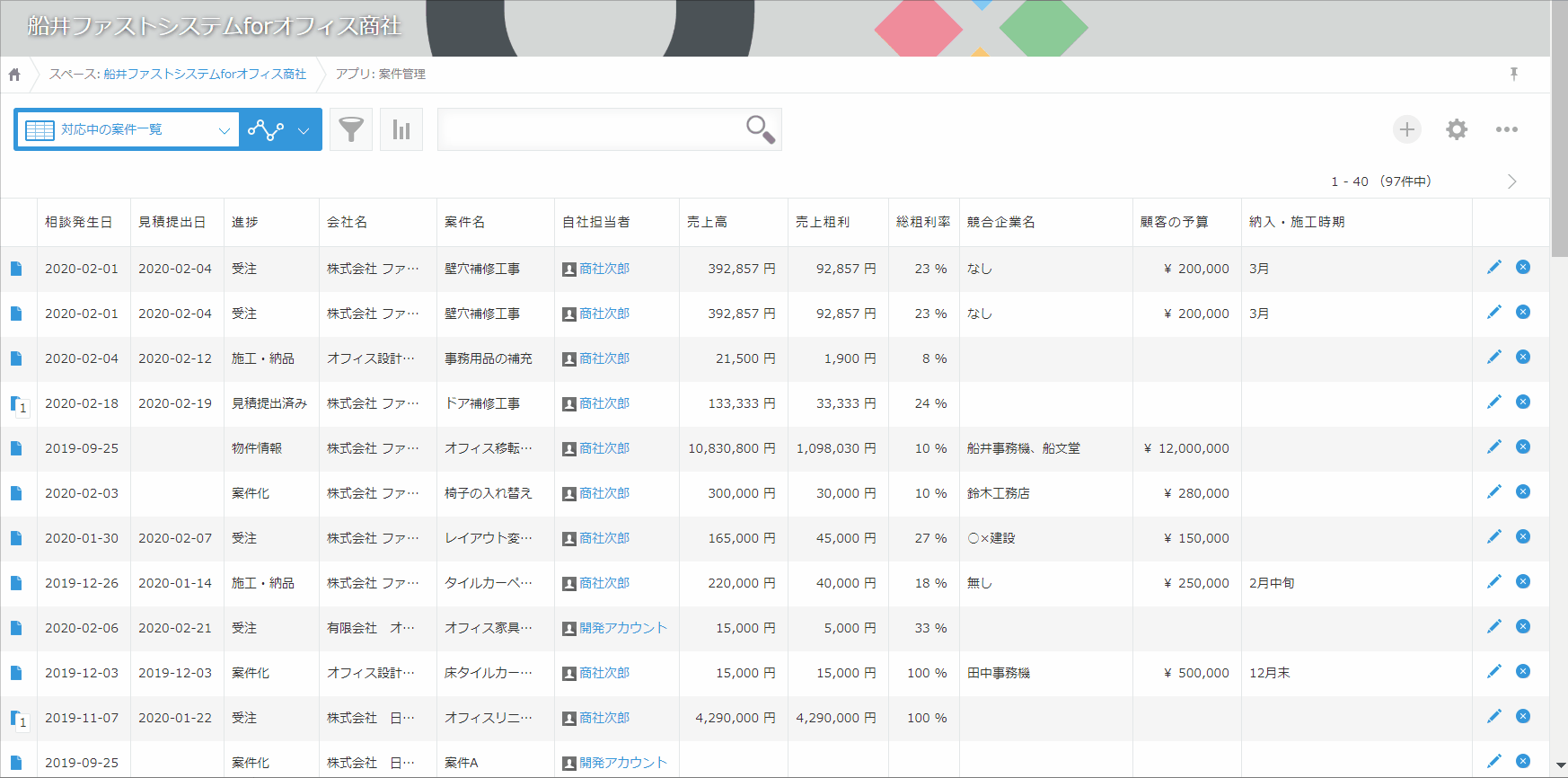Edit the 2019-12-26 タイルカーペ record
This screenshot has height=778, width=1568.
1494,581
